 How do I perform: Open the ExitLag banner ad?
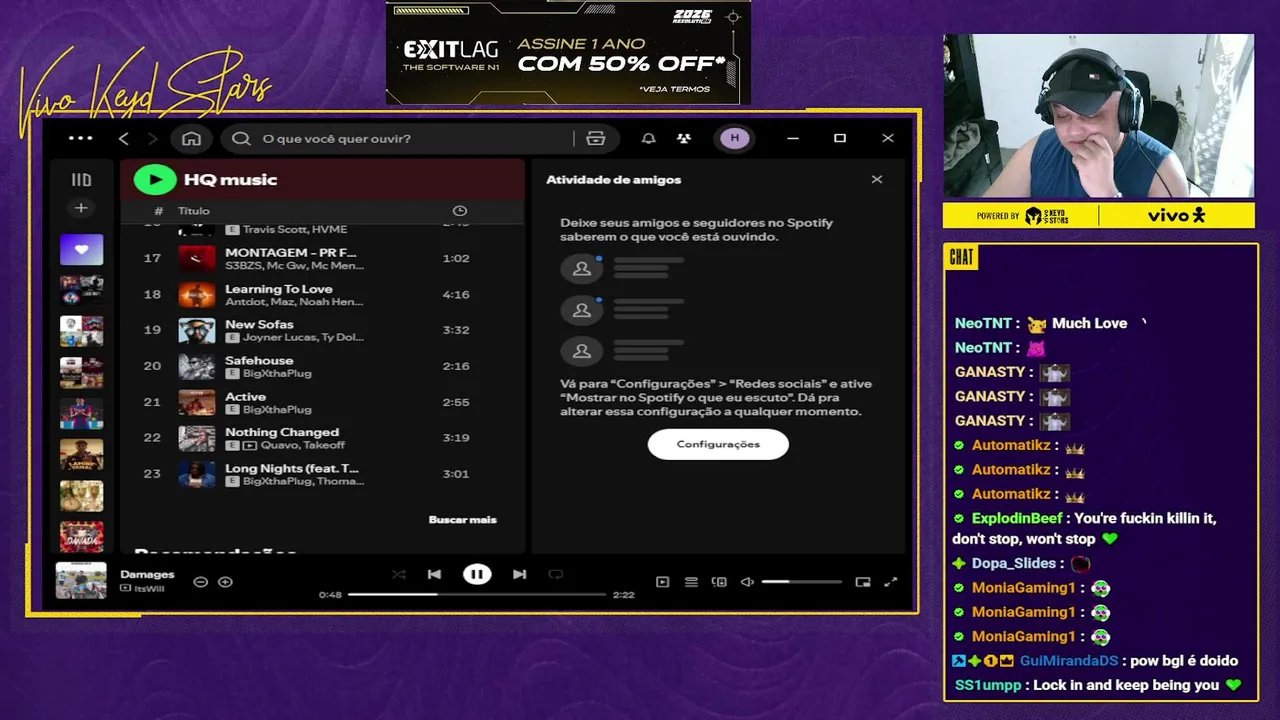[x=568, y=52]
